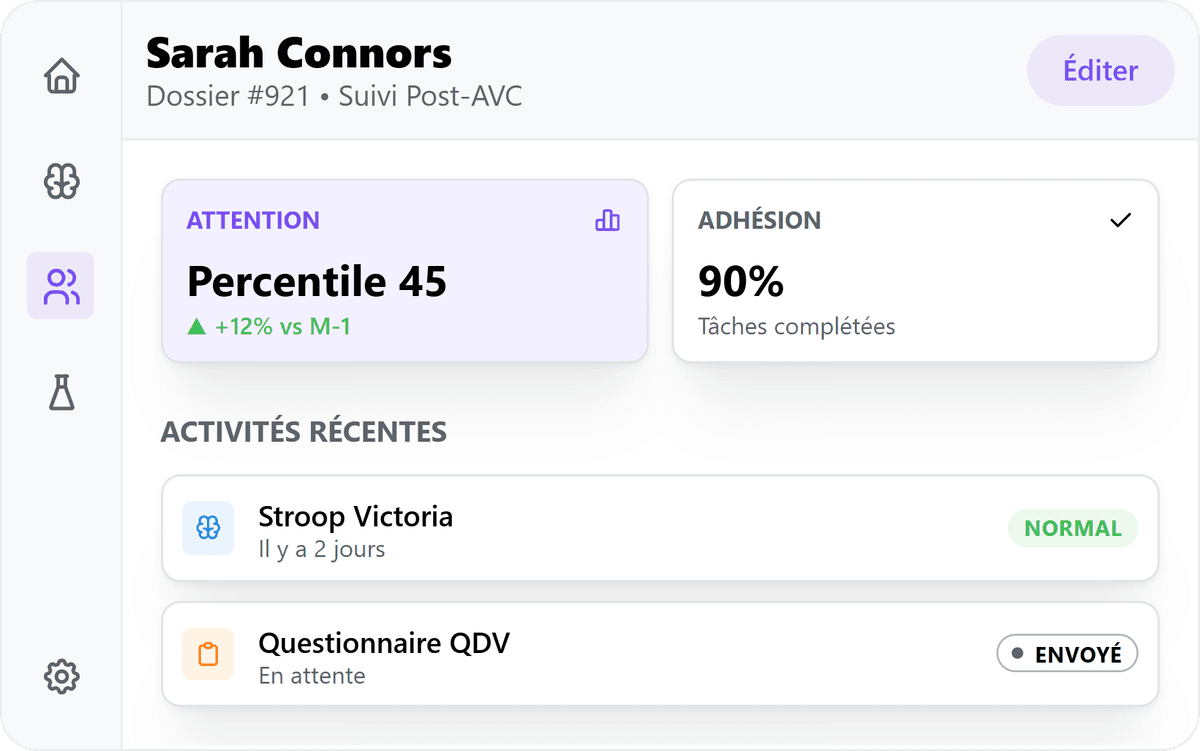Click the ENVOYÉ status badge
Screen dimensions: 1200x751
(1067, 654)
